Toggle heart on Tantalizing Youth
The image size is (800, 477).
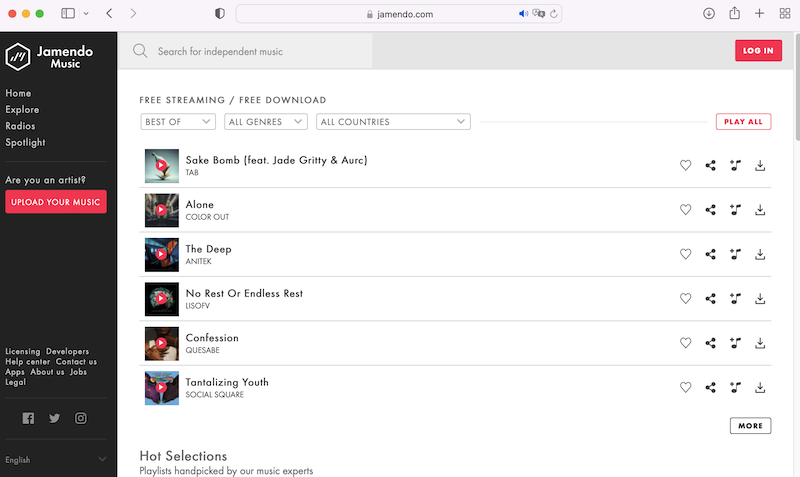tap(685, 387)
